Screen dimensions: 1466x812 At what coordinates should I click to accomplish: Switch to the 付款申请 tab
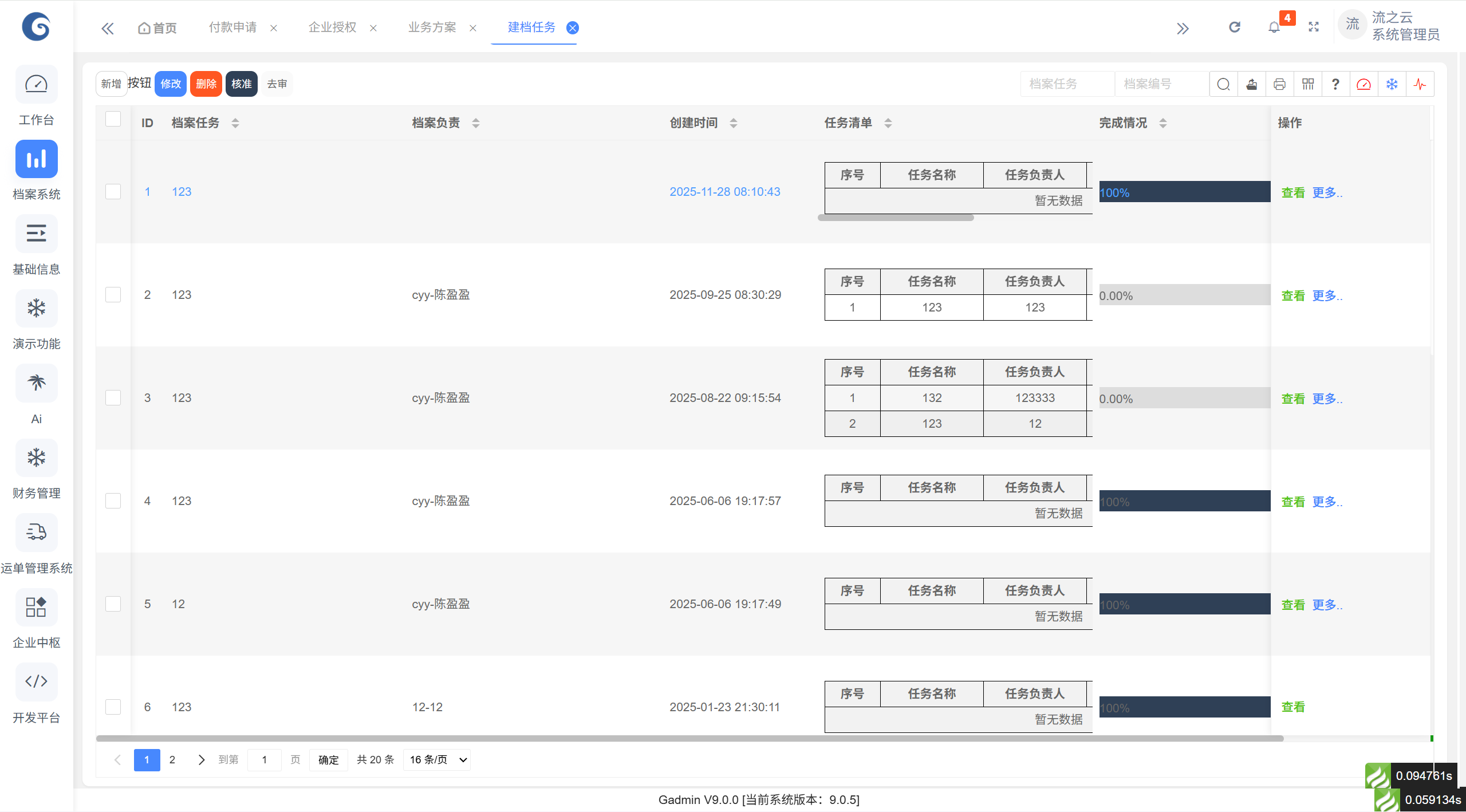pyautogui.click(x=232, y=27)
